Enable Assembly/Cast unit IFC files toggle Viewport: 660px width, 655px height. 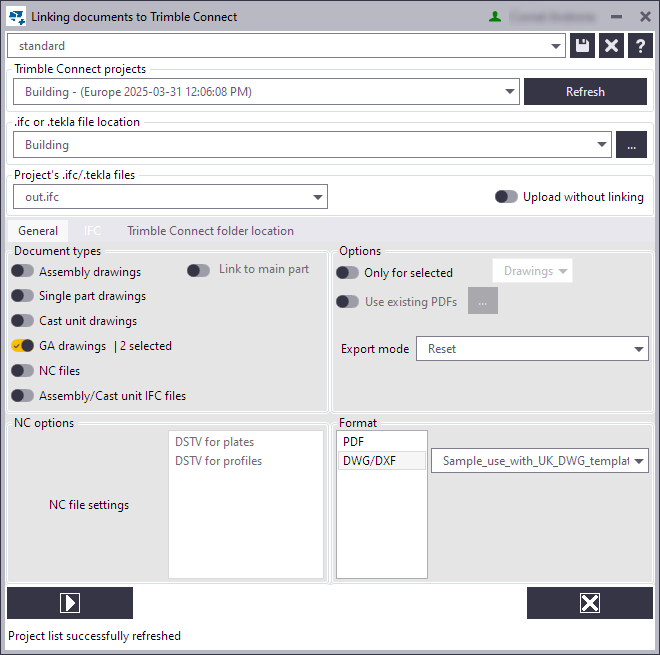tap(22, 395)
